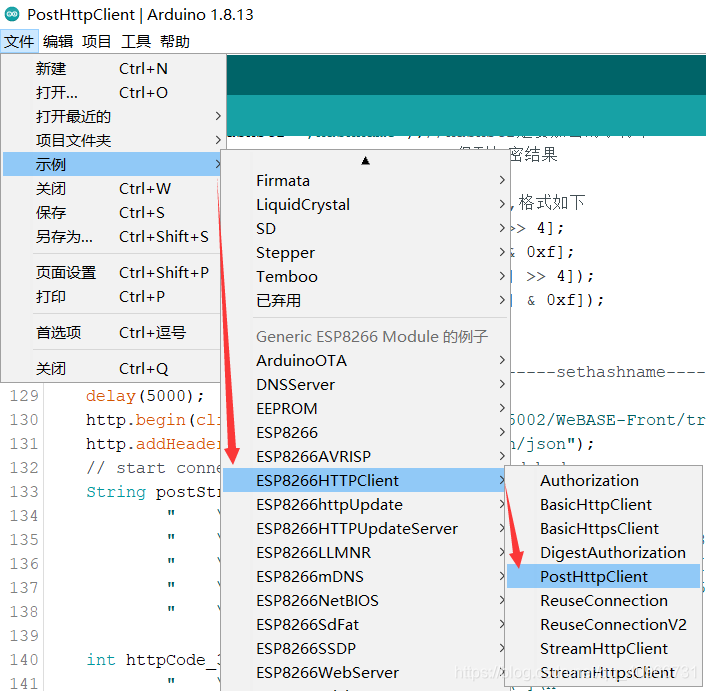Choose 关闭 Ctrl+Q quit entry

pos(113,369)
